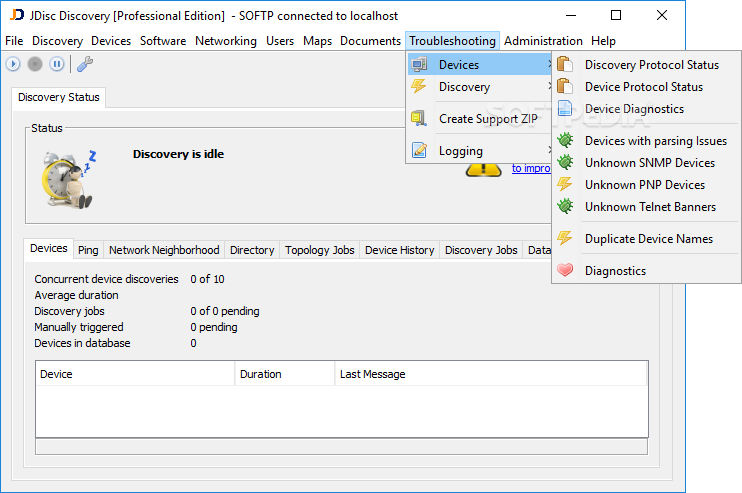Select the Discovery Status tab

59,97
